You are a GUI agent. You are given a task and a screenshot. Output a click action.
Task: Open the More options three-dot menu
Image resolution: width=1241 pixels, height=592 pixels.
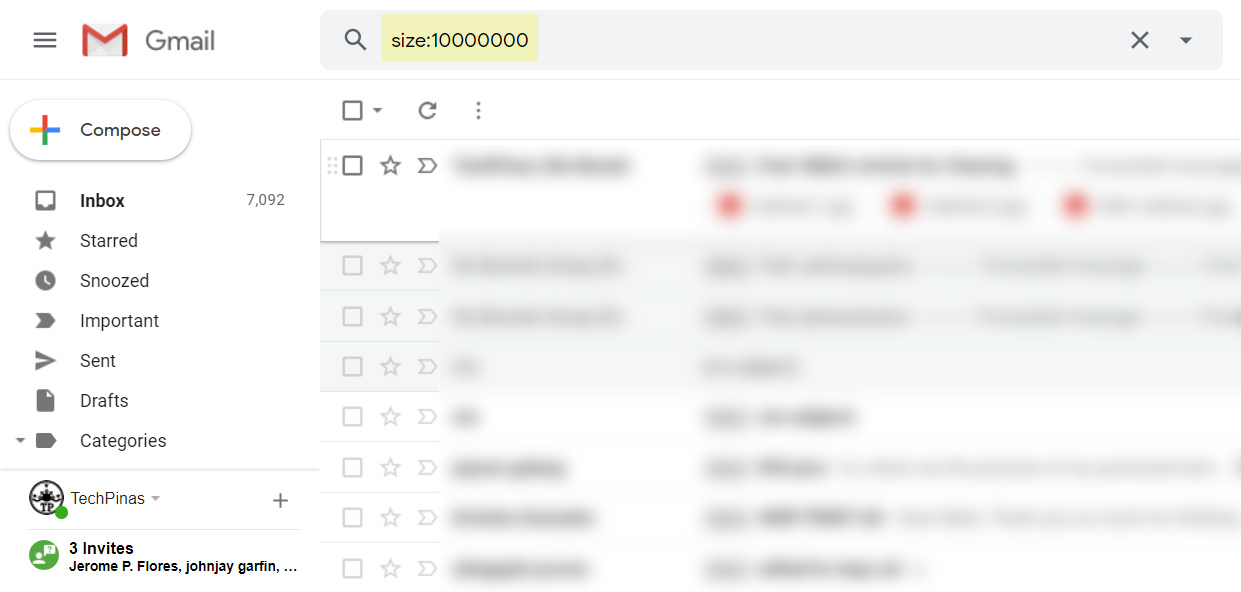click(478, 110)
